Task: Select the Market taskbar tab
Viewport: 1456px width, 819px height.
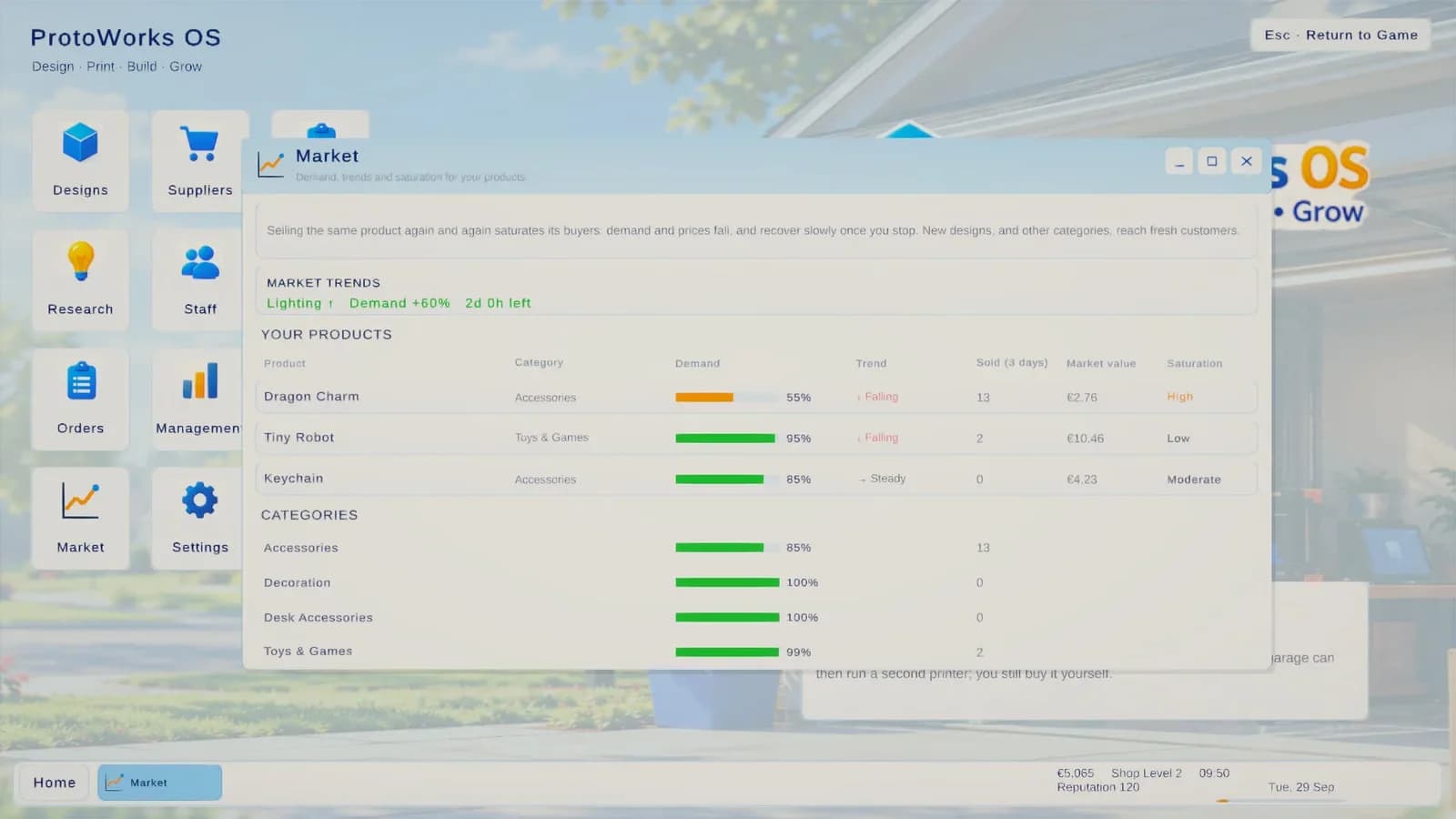Action: point(160,783)
